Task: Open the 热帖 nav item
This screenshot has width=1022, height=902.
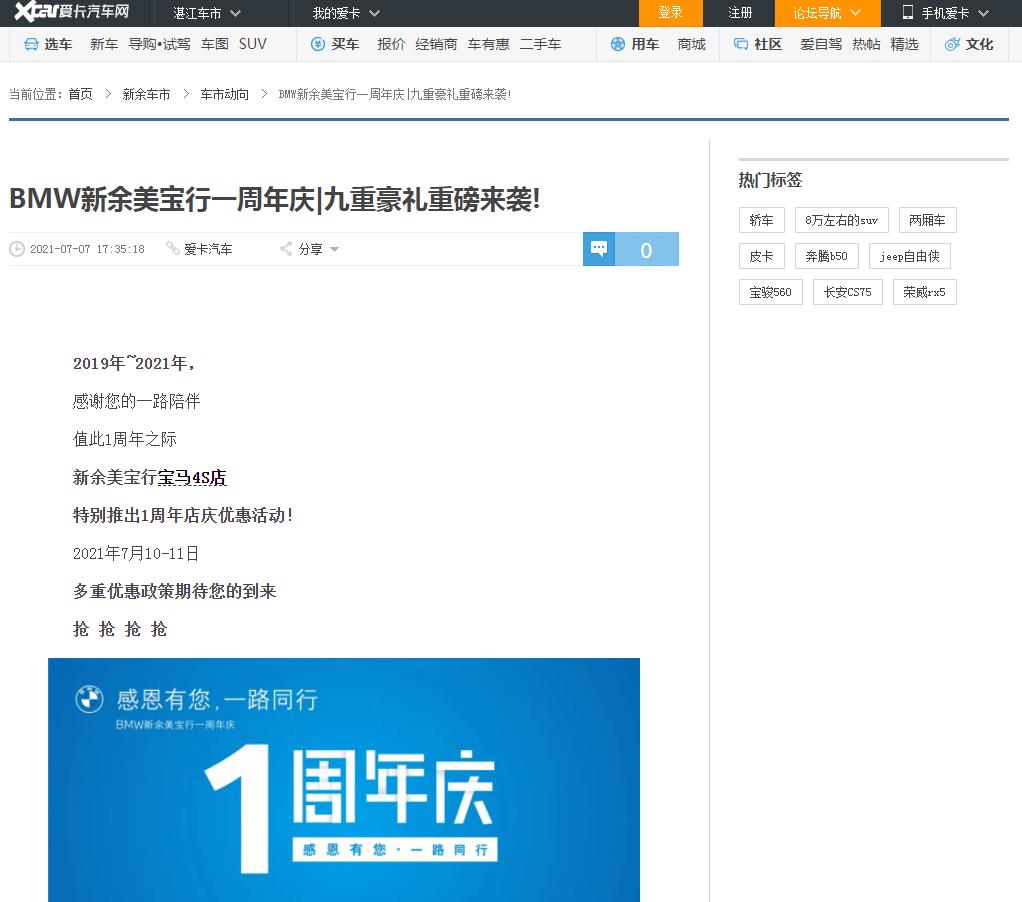Action: 866,44
